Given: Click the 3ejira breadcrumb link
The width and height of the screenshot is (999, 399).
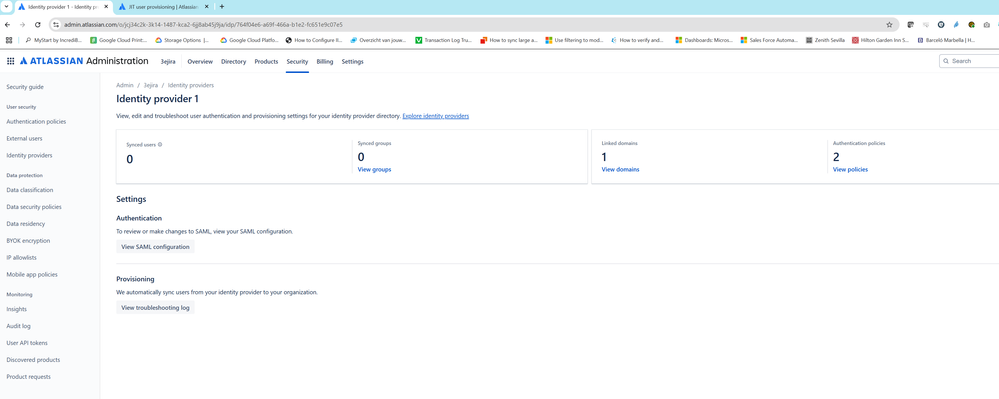Looking at the screenshot, I should coord(151,85).
